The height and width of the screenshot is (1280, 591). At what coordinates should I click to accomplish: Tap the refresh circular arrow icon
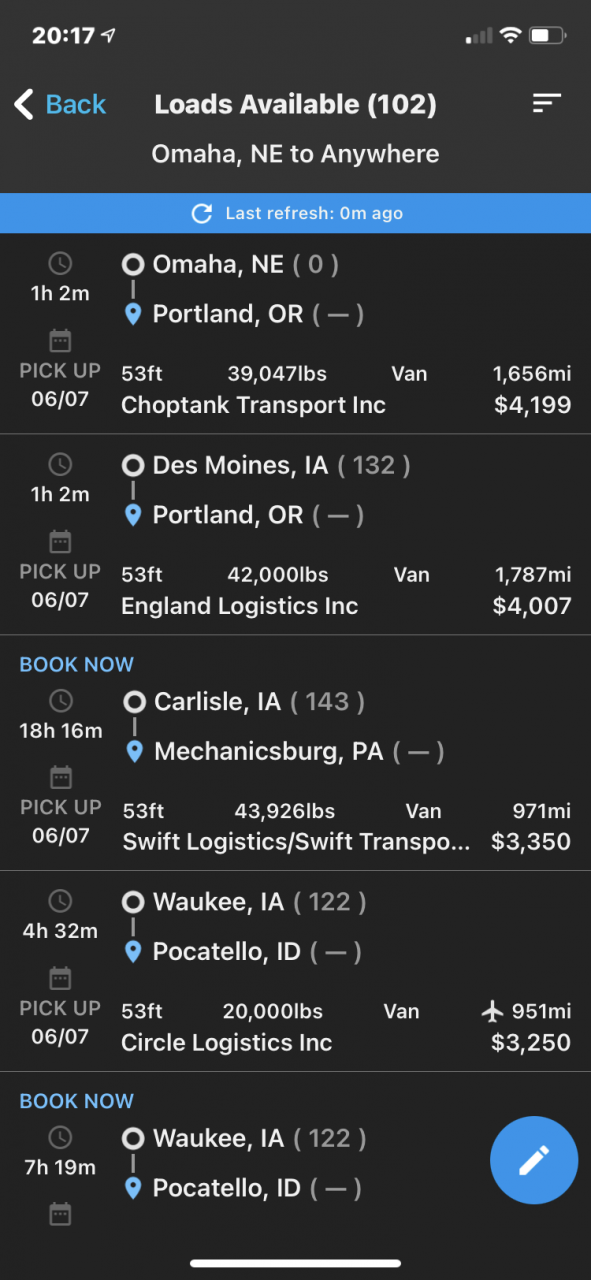(x=202, y=213)
